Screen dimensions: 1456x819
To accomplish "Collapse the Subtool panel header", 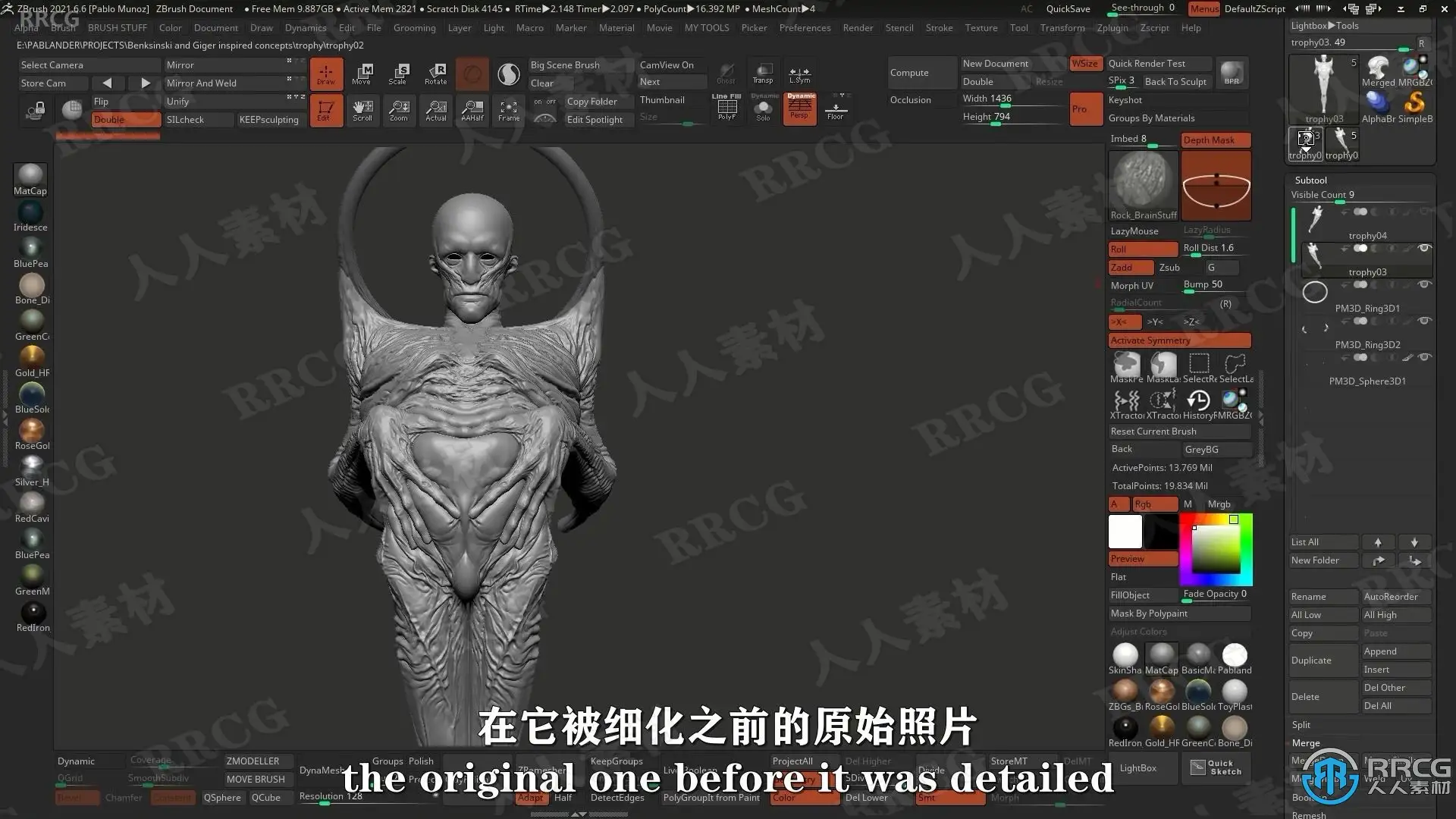I will (1311, 180).
